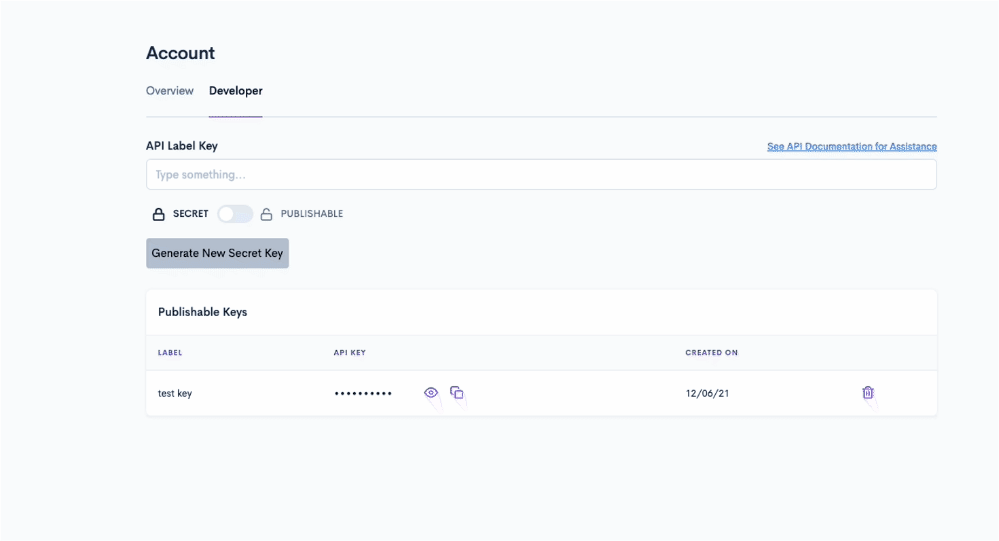Switch to the Overview tab
This screenshot has width=999, height=541.
point(169,91)
